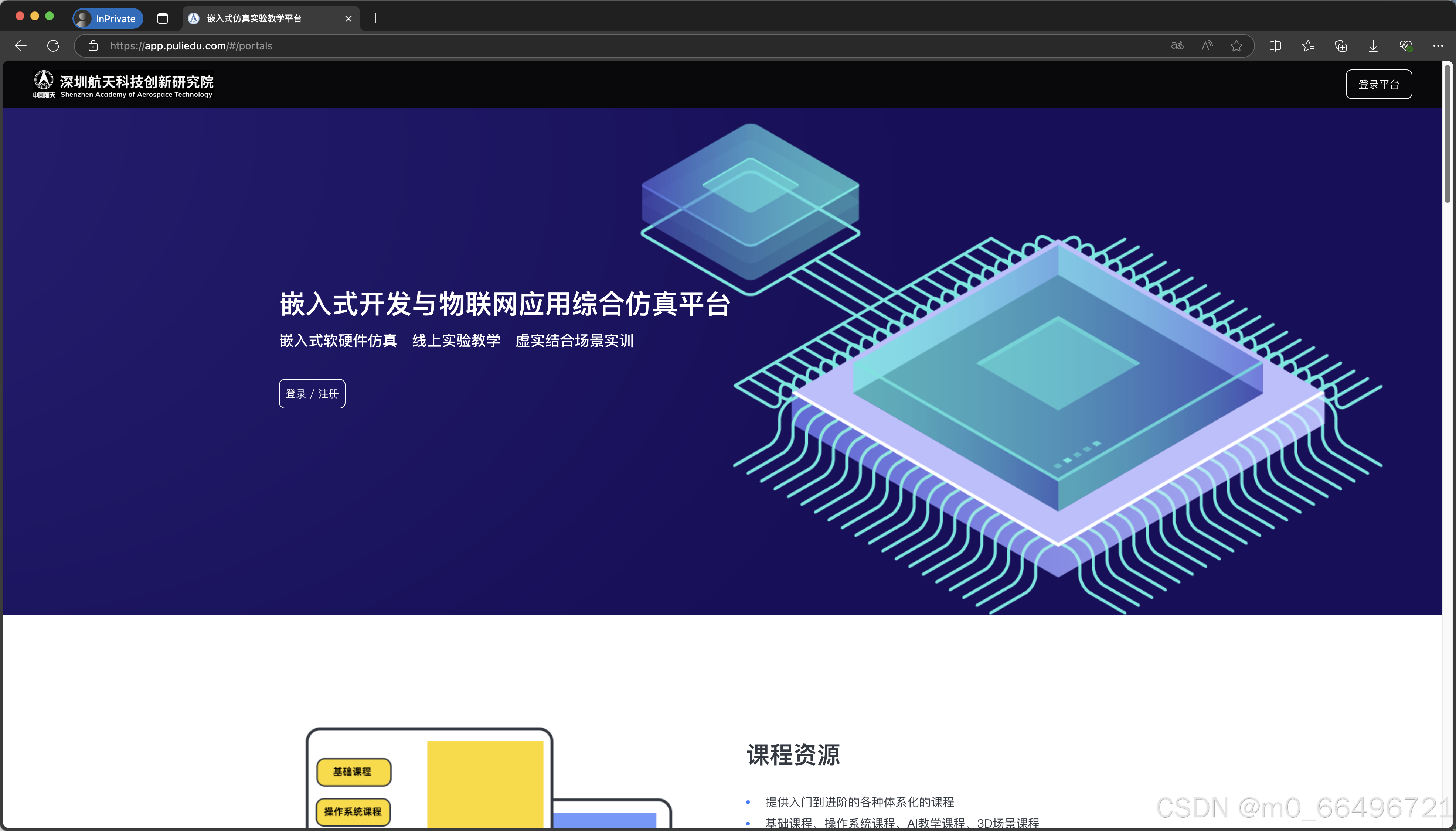The width and height of the screenshot is (1456, 831).
Task: Select the 嵌入式仿真实验教学平台 tab
Action: point(254,18)
